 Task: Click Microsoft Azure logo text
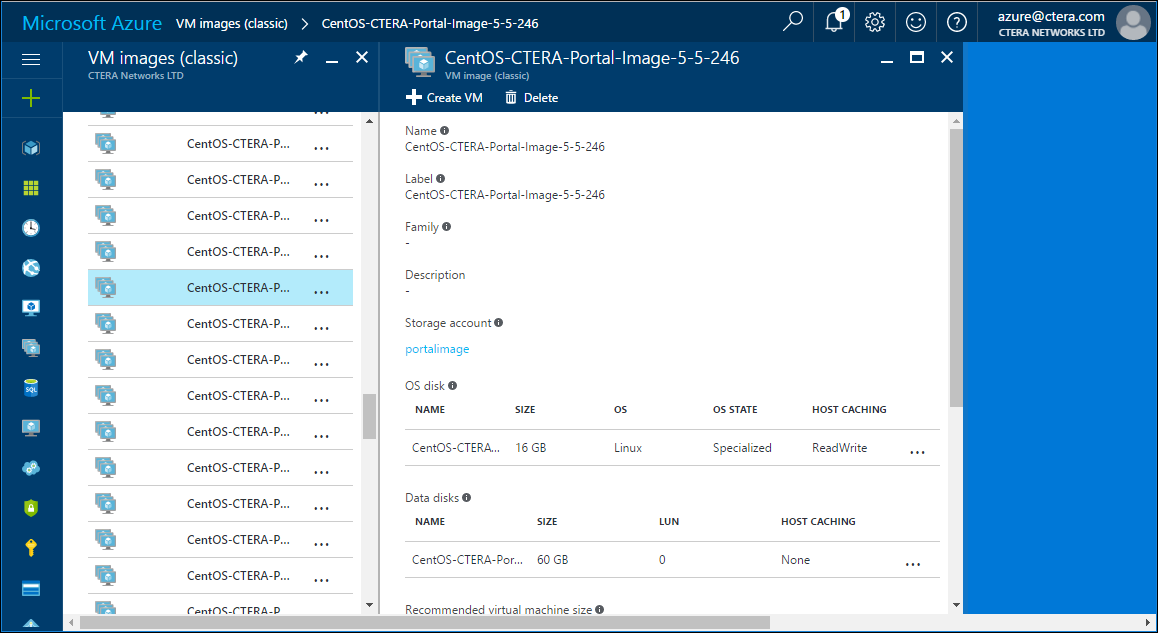(x=92, y=23)
